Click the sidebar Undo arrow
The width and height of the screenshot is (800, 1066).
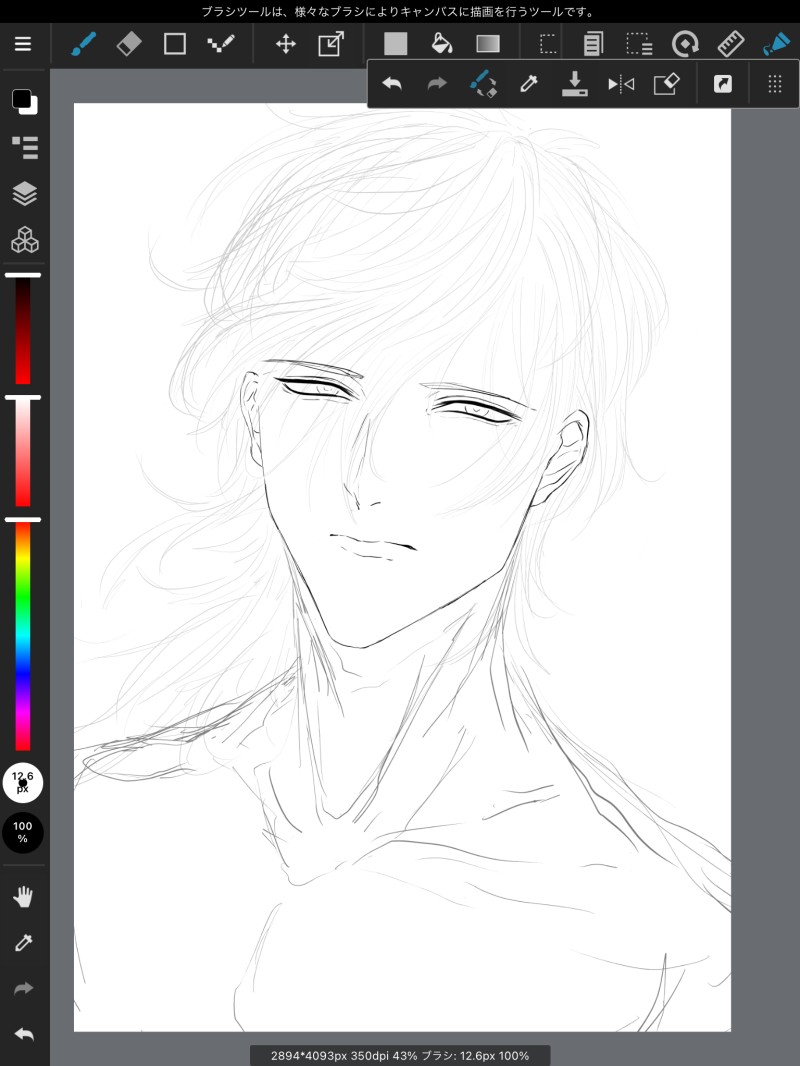[x=23, y=1034]
